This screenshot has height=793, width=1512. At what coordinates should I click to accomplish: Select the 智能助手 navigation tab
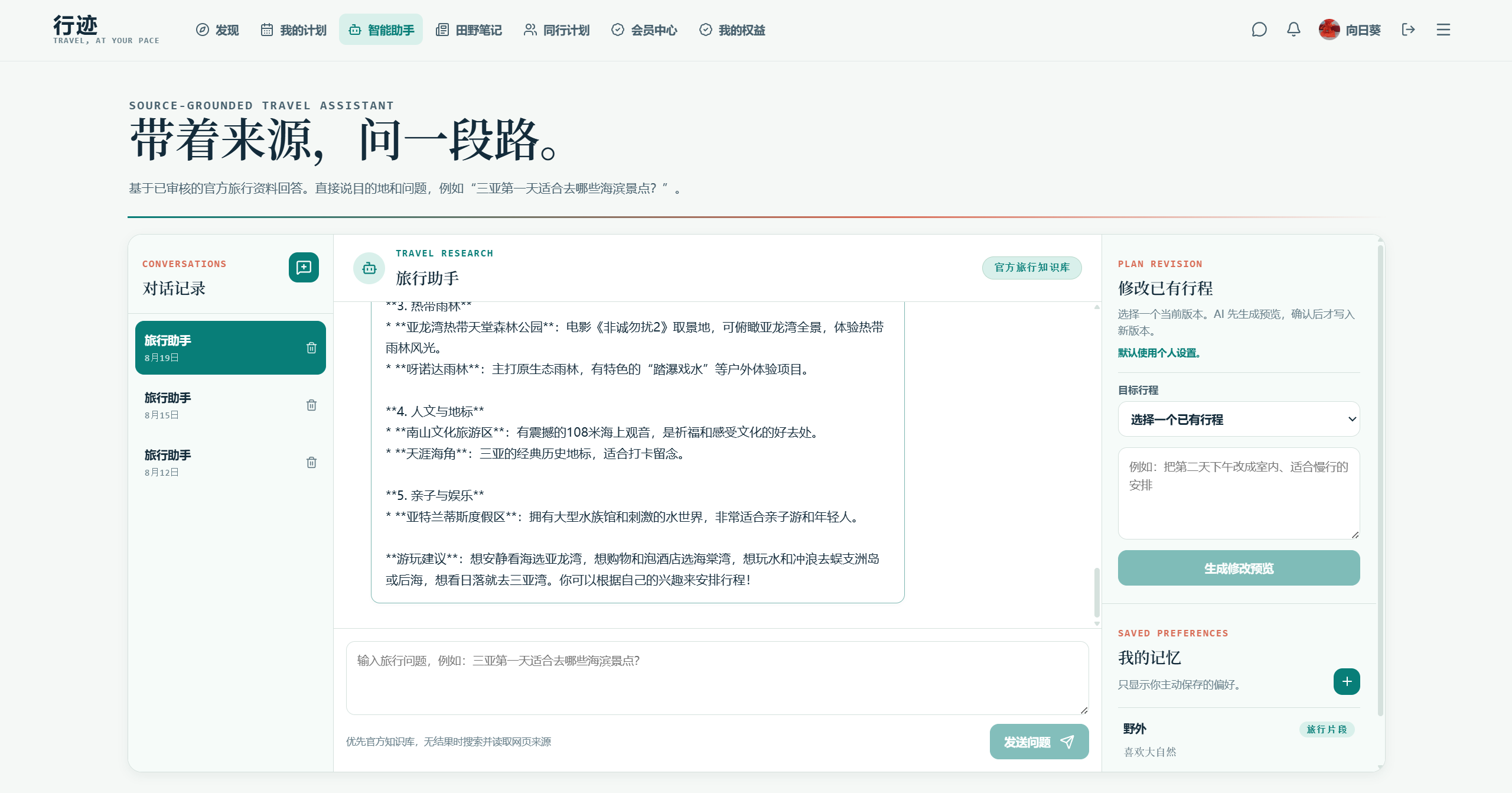pyautogui.click(x=381, y=30)
